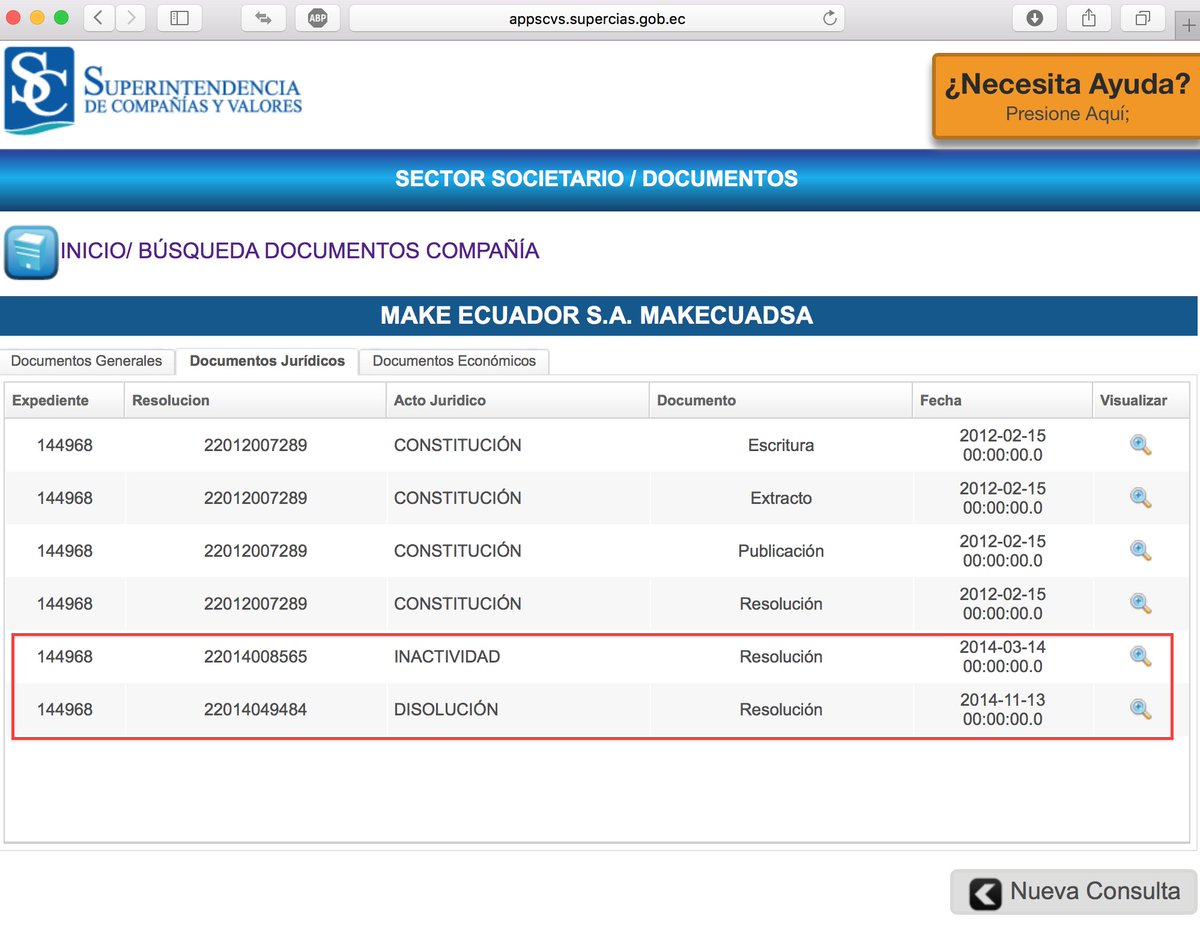Image resolution: width=1200 pixels, height=931 pixels.
Task: Click the tab switch arrows icon
Action: [264, 18]
